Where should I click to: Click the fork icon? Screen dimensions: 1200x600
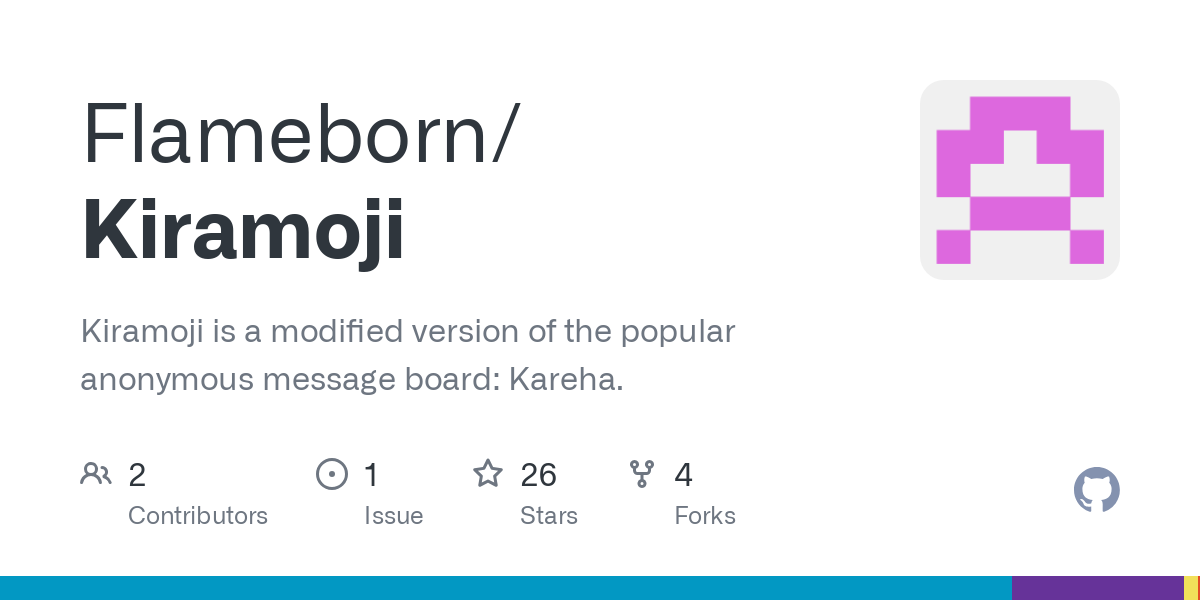point(642,473)
